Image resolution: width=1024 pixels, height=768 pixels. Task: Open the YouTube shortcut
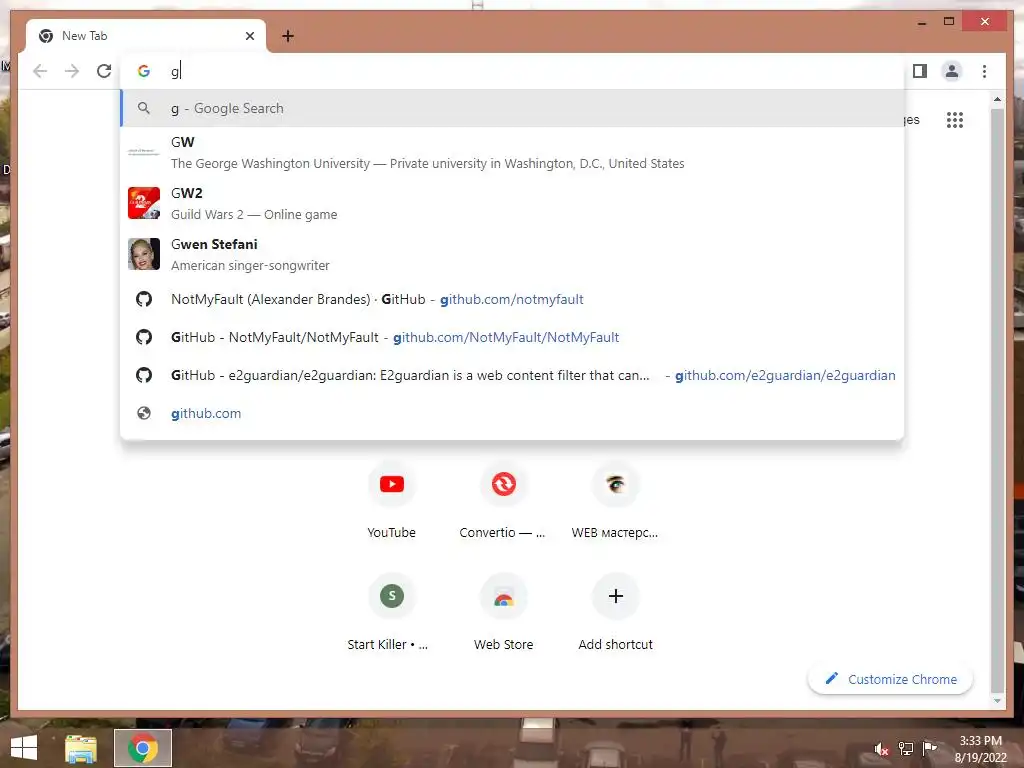point(391,502)
